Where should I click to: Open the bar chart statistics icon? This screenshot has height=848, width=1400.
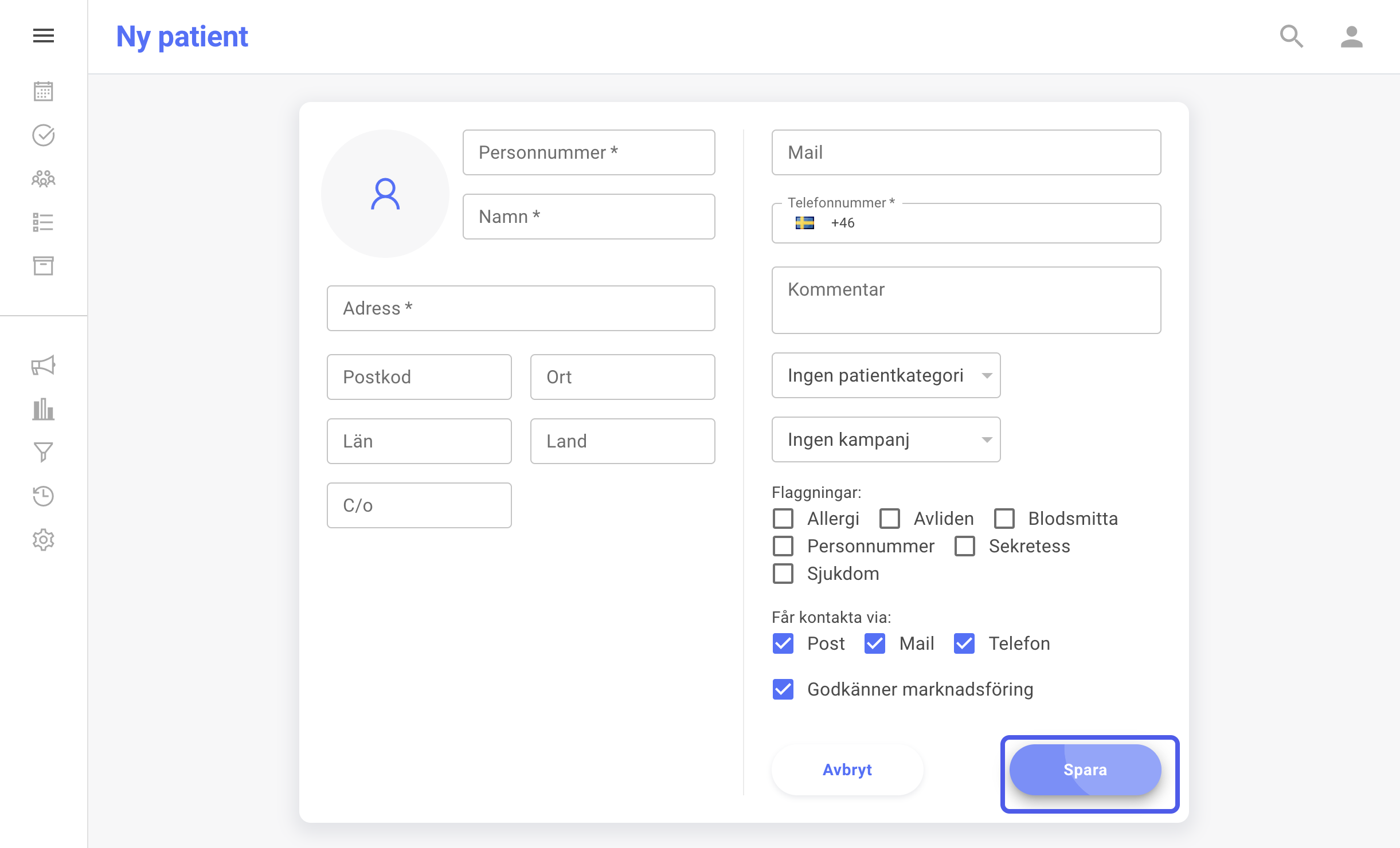click(43, 409)
